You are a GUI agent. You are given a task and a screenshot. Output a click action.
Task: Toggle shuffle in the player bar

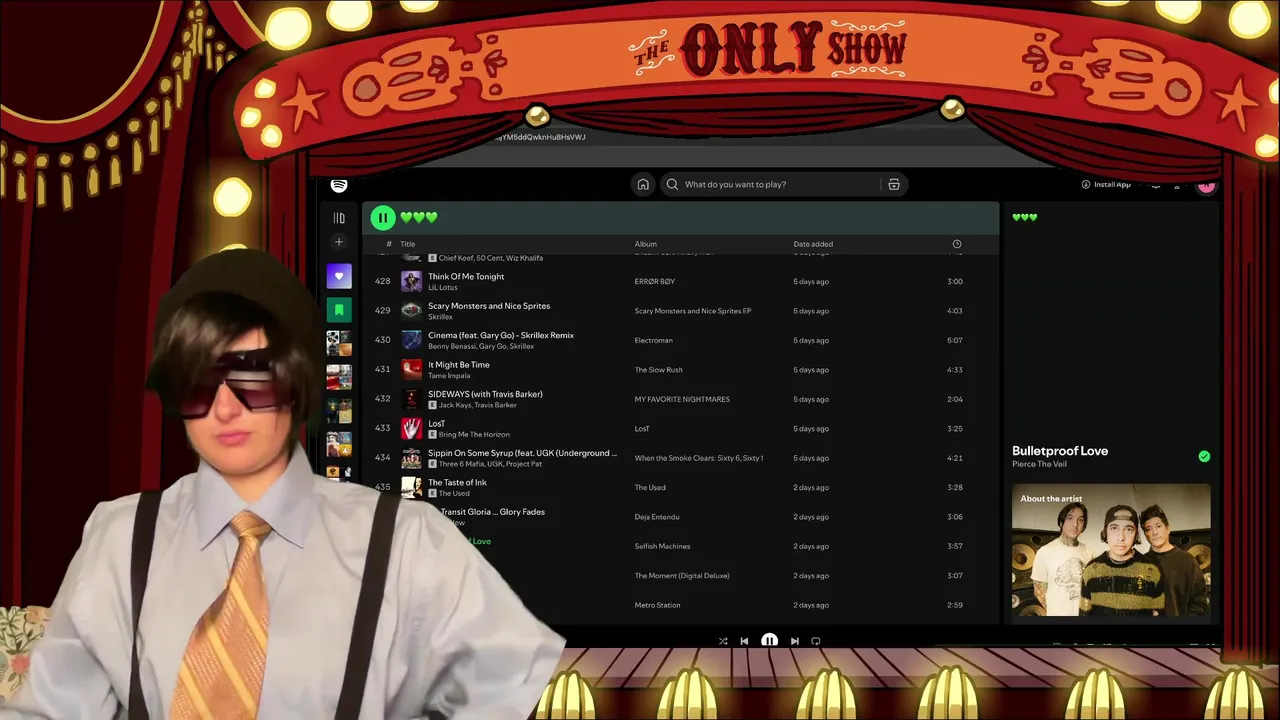click(x=723, y=641)
